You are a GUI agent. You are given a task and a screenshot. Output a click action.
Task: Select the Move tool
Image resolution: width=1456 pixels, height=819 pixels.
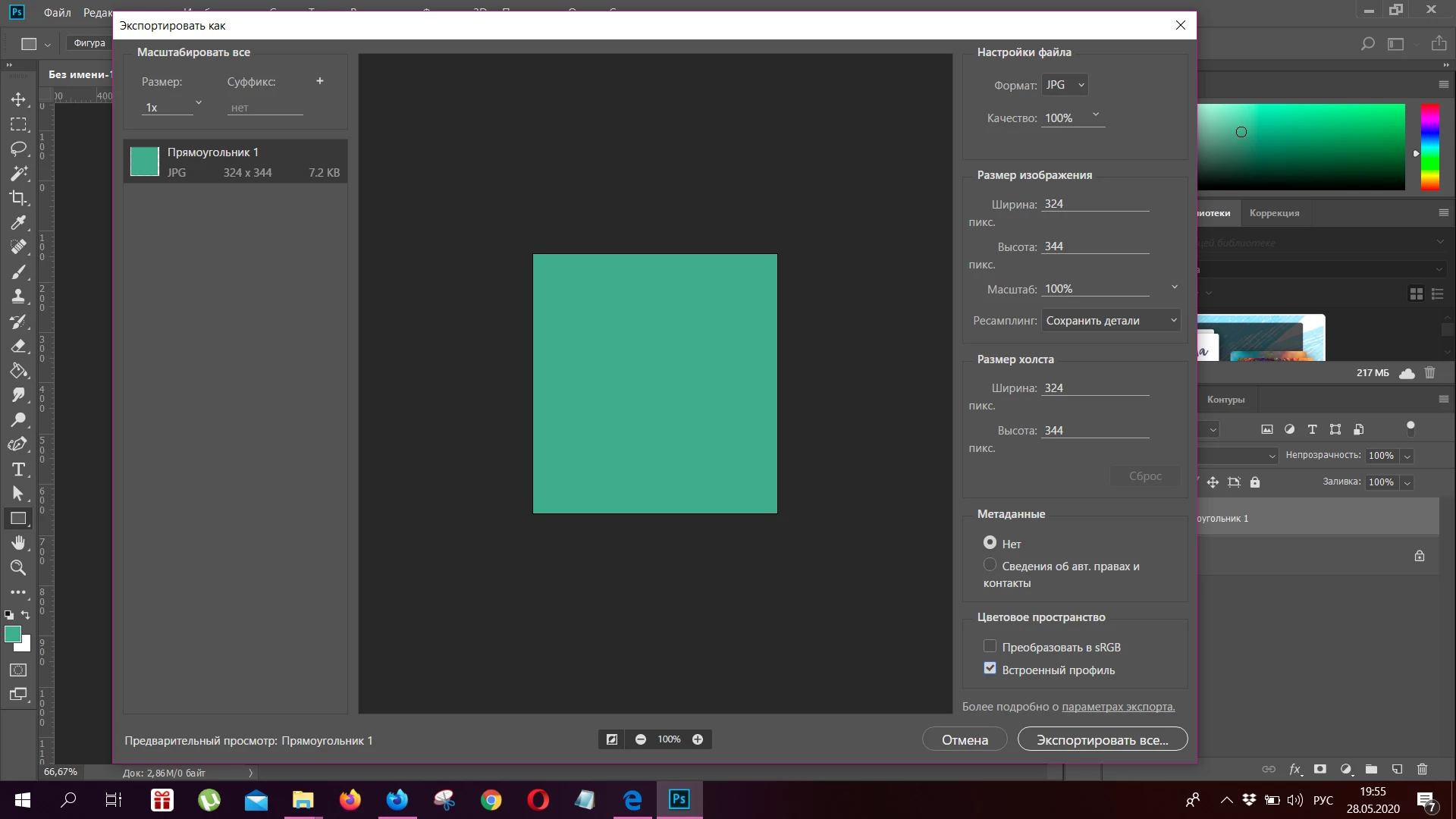coord(18,99)
